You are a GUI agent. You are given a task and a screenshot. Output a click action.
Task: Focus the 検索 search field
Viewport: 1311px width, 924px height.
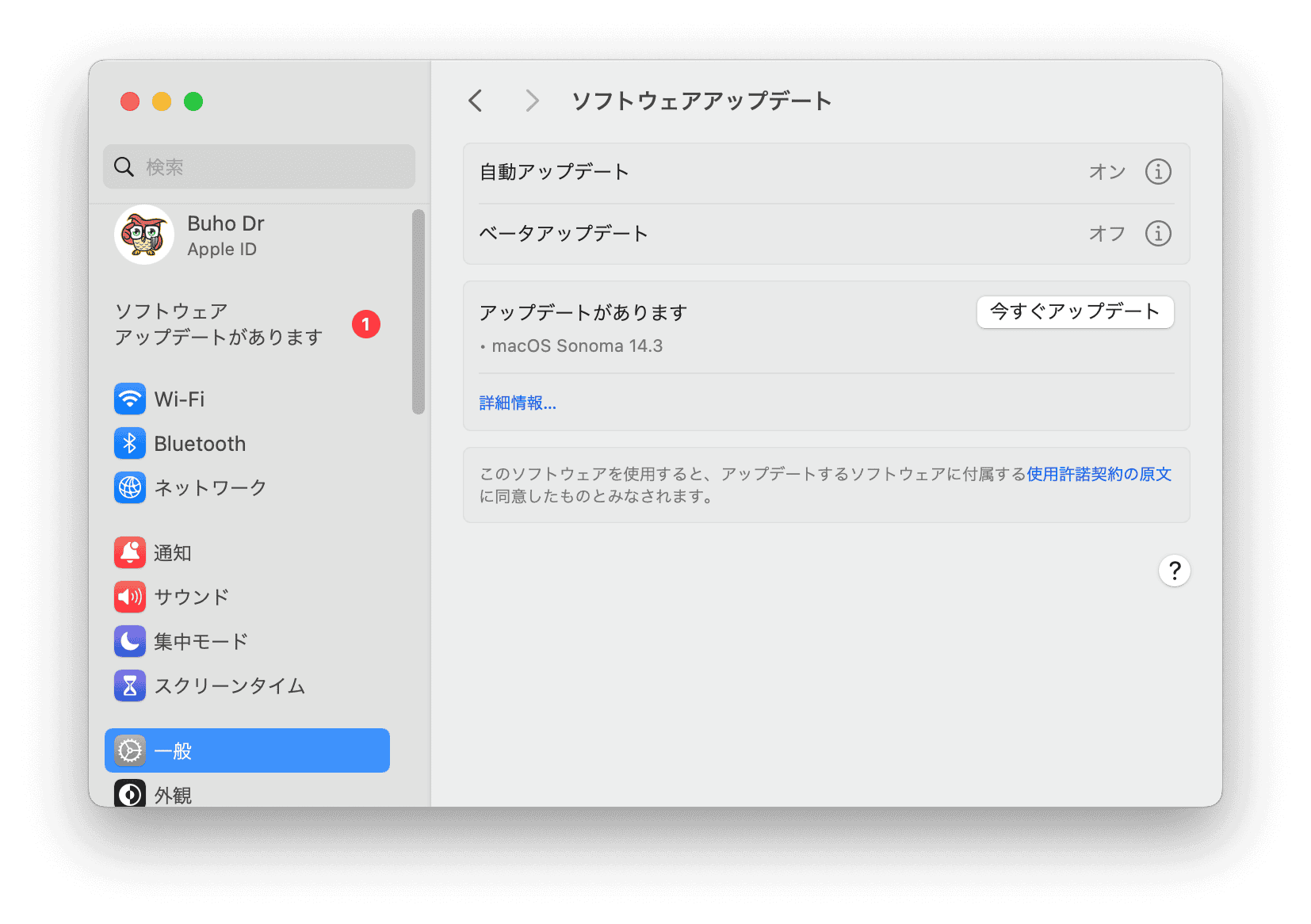(259, 166)
